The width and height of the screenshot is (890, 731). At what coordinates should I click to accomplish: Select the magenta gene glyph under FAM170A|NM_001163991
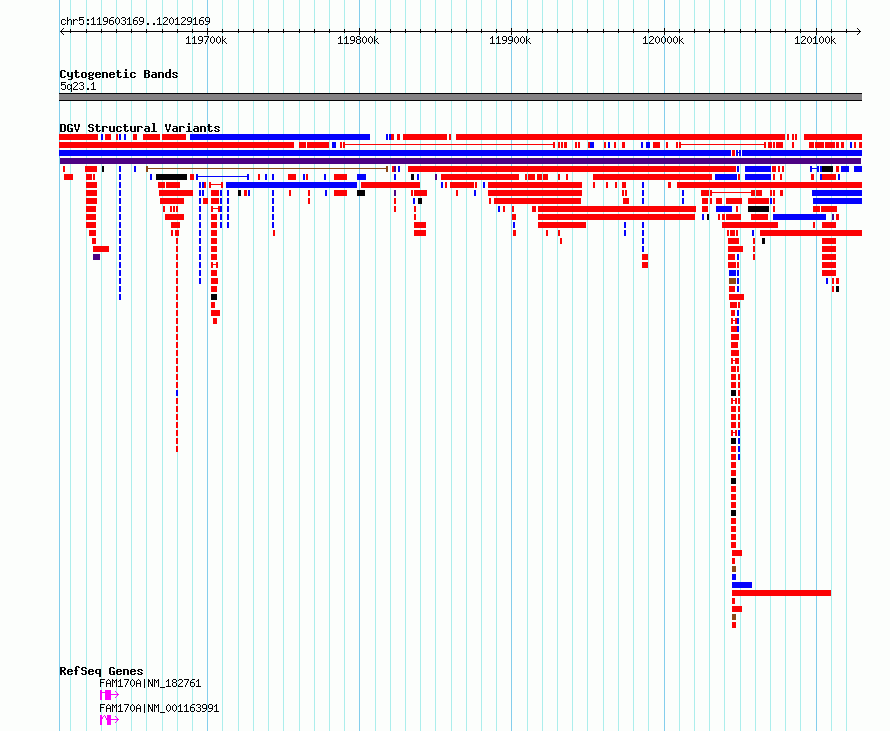click(109, 720)
